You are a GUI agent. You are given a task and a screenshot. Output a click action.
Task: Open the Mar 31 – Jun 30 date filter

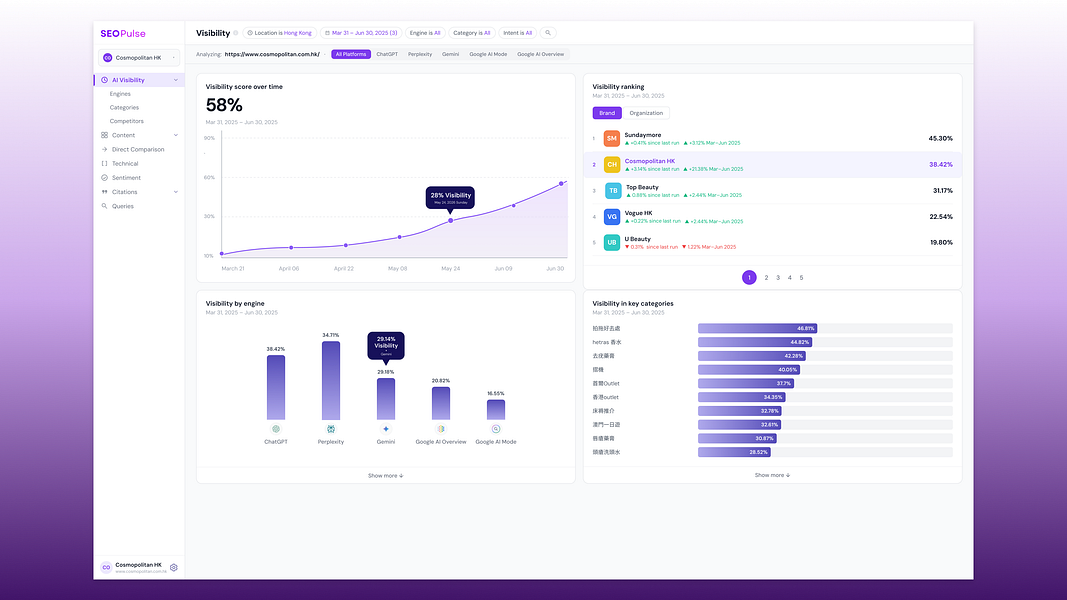pos(361,33)
